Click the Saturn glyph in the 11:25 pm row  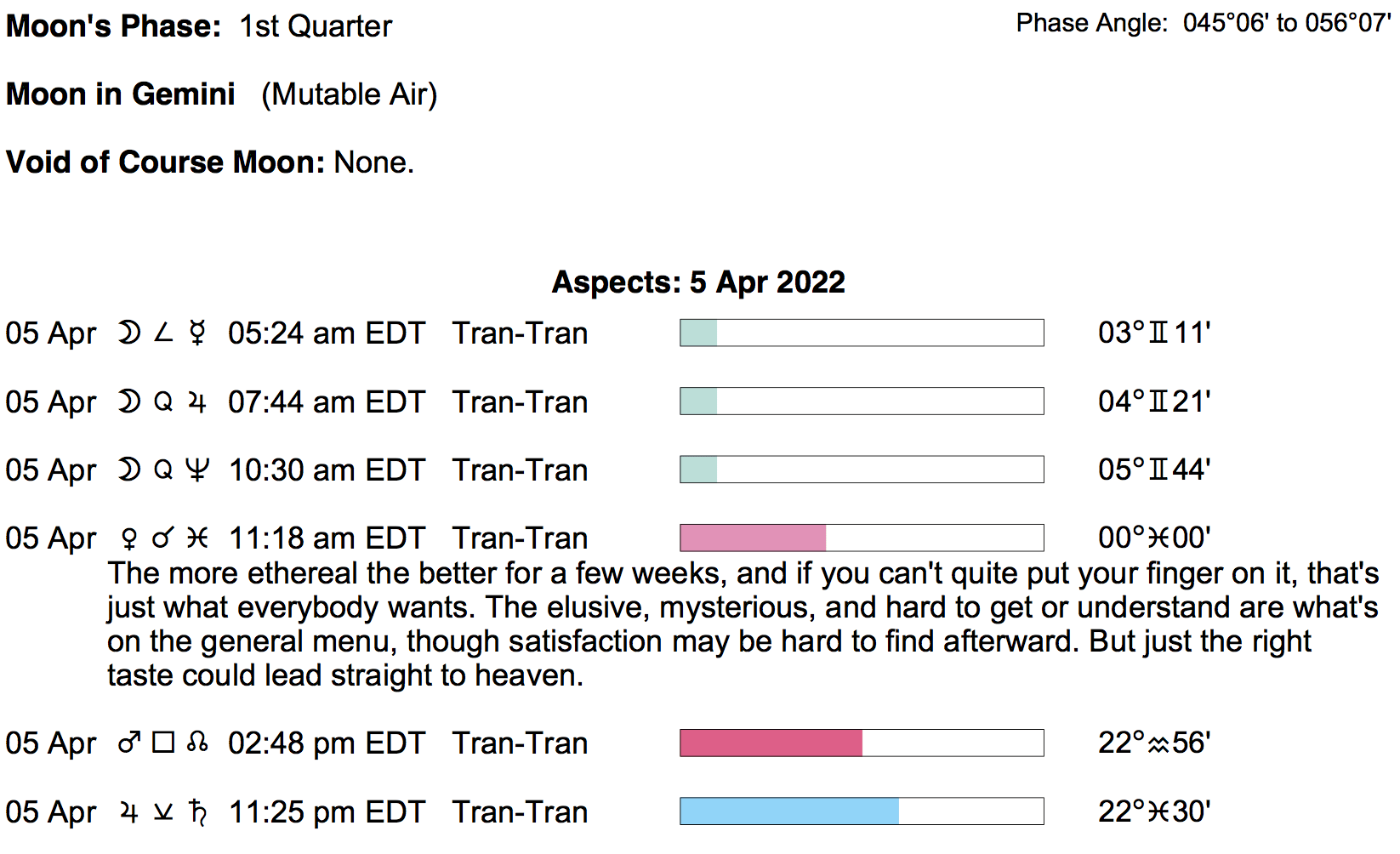[198, 812]
